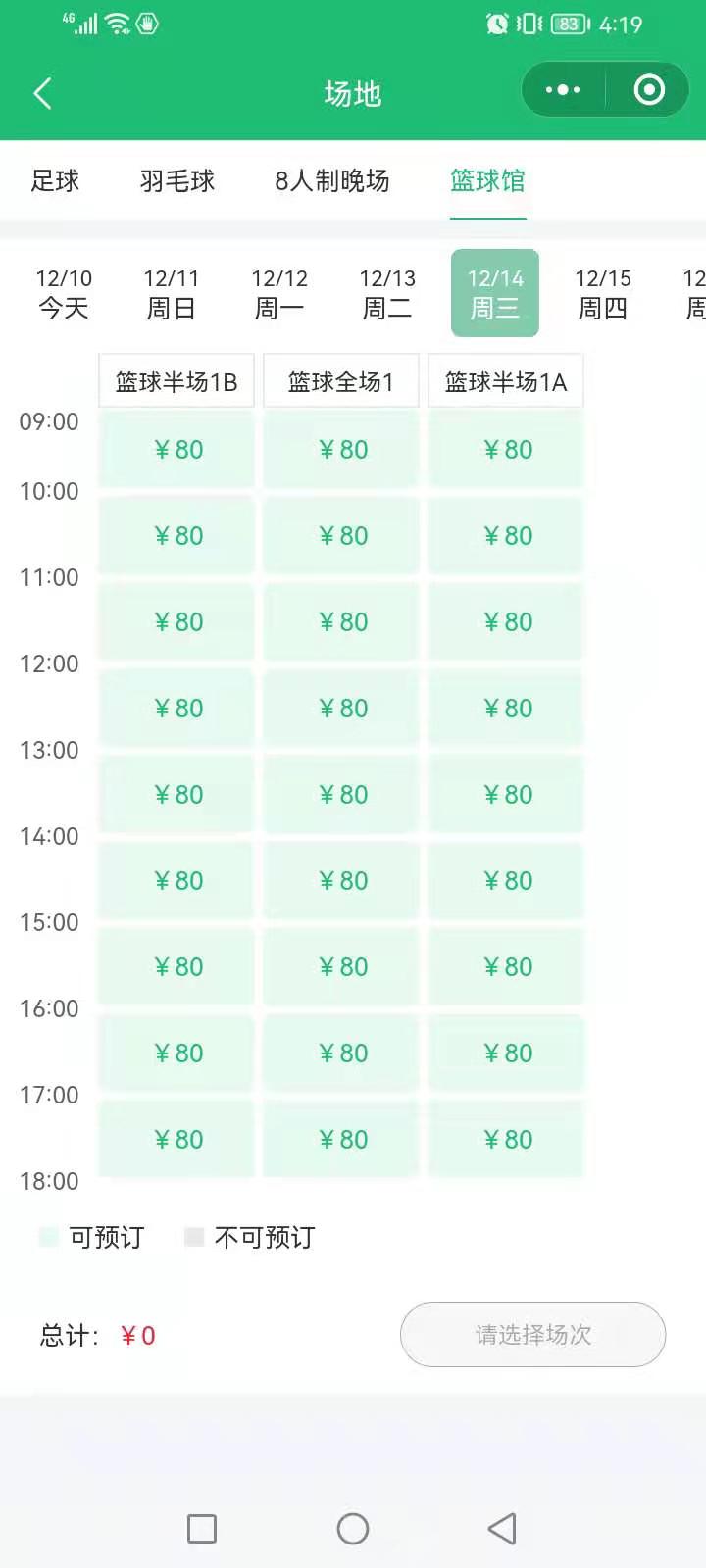Pick date 12/13 周二
This screenshot has height=1568, width=706.
coord(387,294)
